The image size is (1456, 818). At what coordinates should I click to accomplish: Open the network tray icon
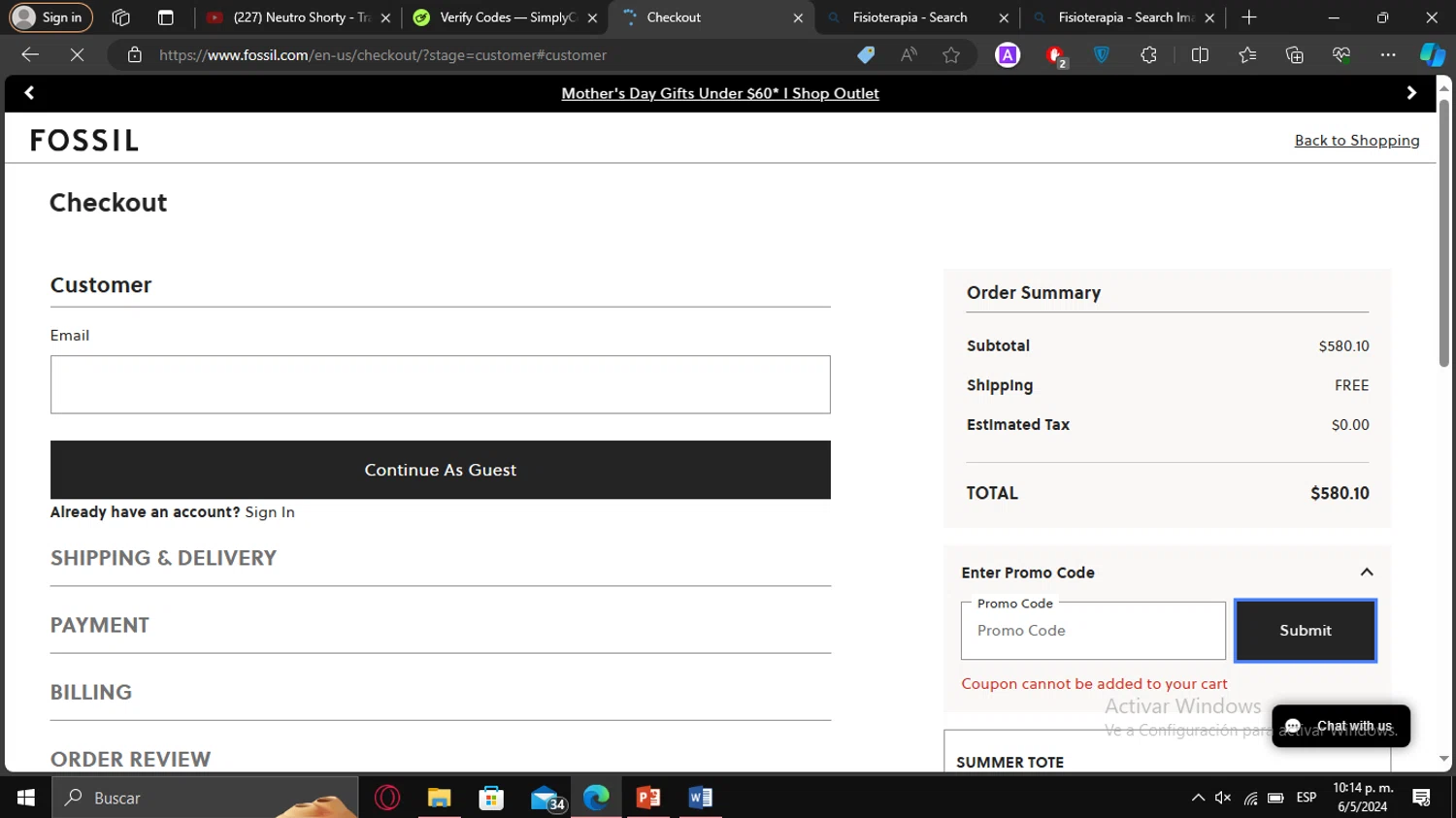[1250, 798]
